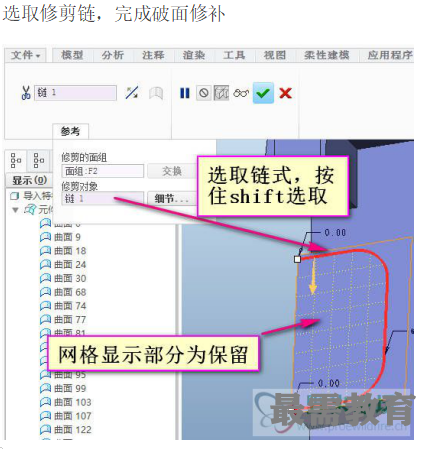The image size is (422, 449).
Task: Click the surface icon beside 曲面 24
Action: 45,265
